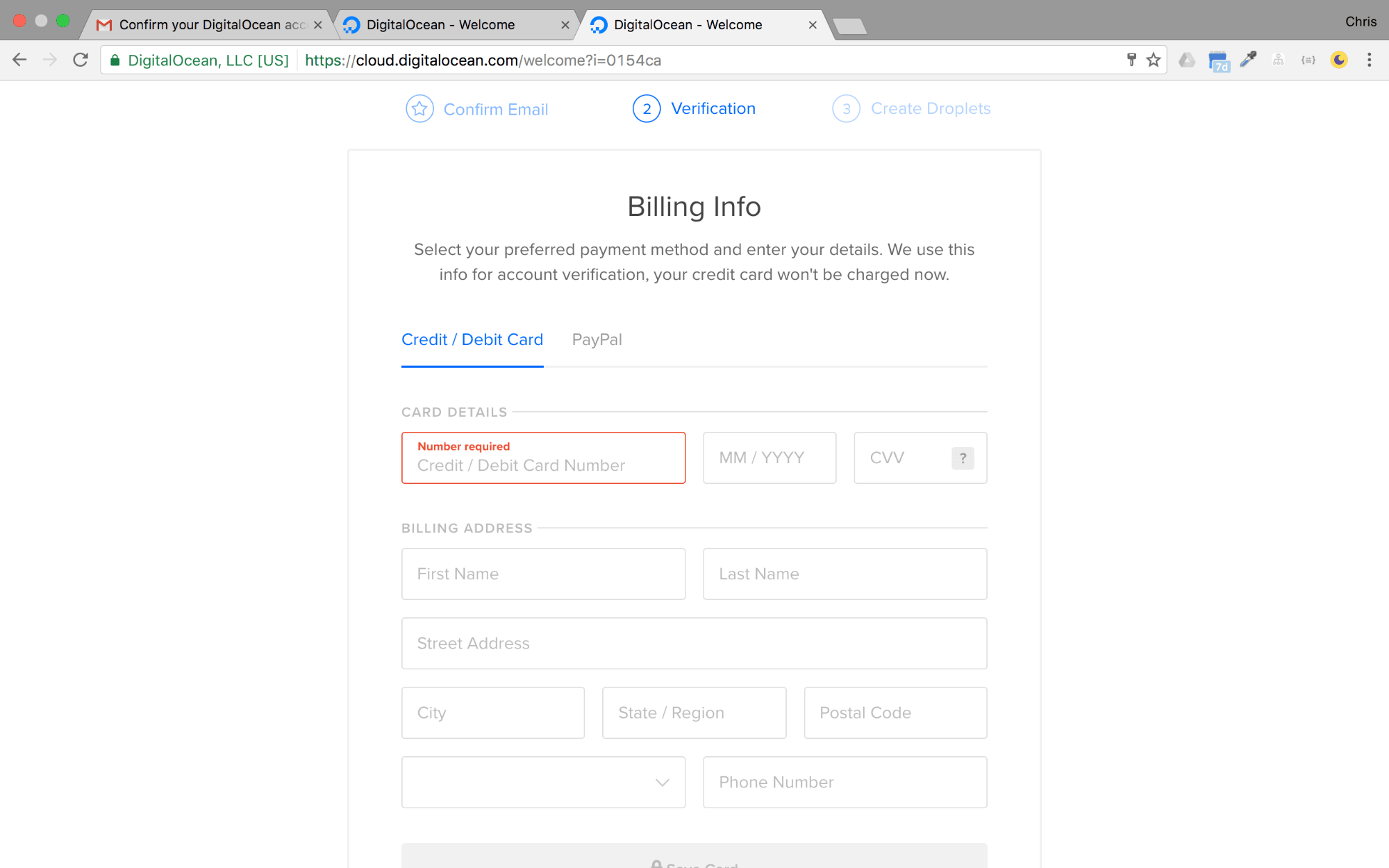Click the Create Droplets step label

point(931,109)
